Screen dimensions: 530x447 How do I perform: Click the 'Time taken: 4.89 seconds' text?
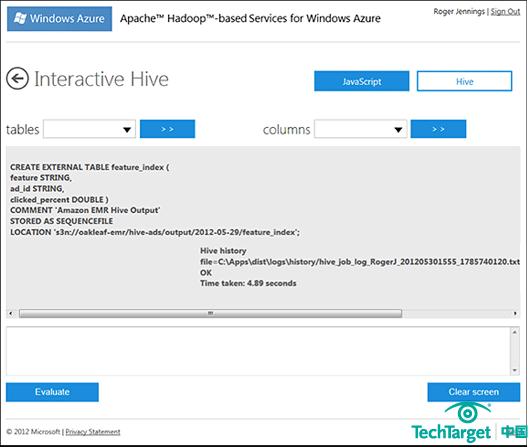coord(248,283)
